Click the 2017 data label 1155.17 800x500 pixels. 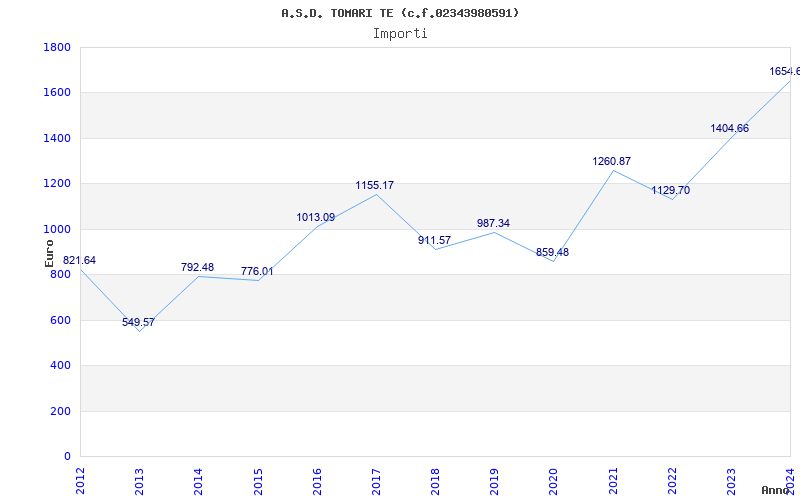click(x=375, y=186)
